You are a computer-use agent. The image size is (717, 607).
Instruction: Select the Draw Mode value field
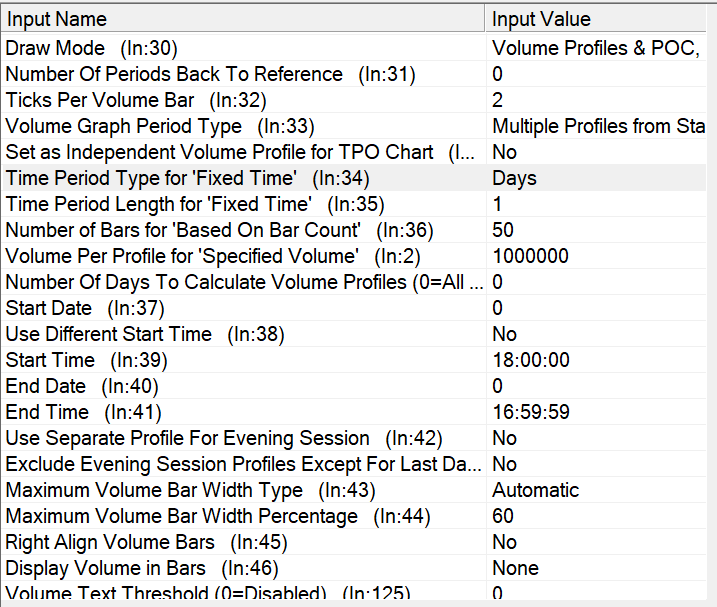[596, 48]
